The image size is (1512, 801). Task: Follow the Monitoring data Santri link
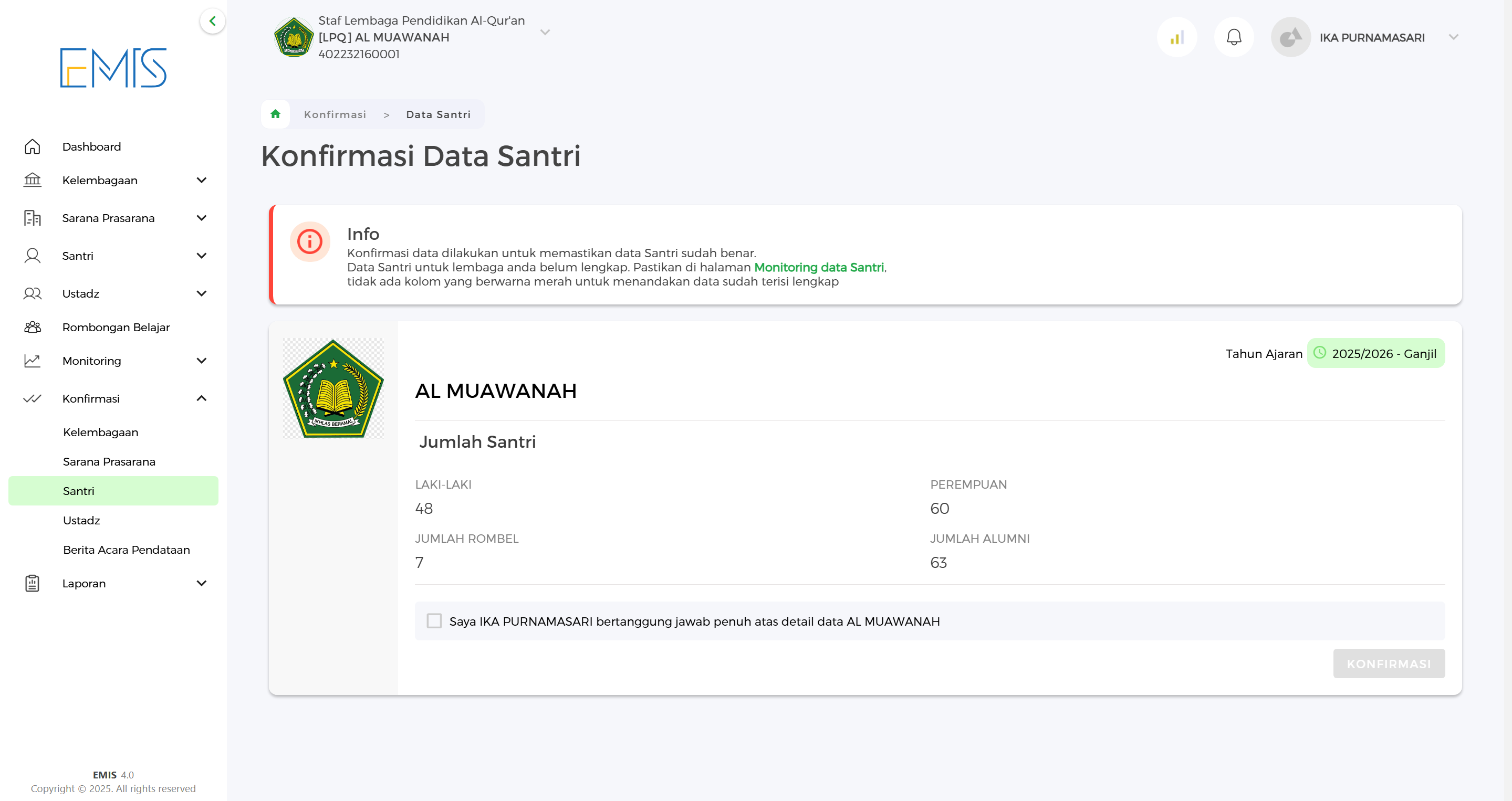pyautogui.click(x=819, y=267)
